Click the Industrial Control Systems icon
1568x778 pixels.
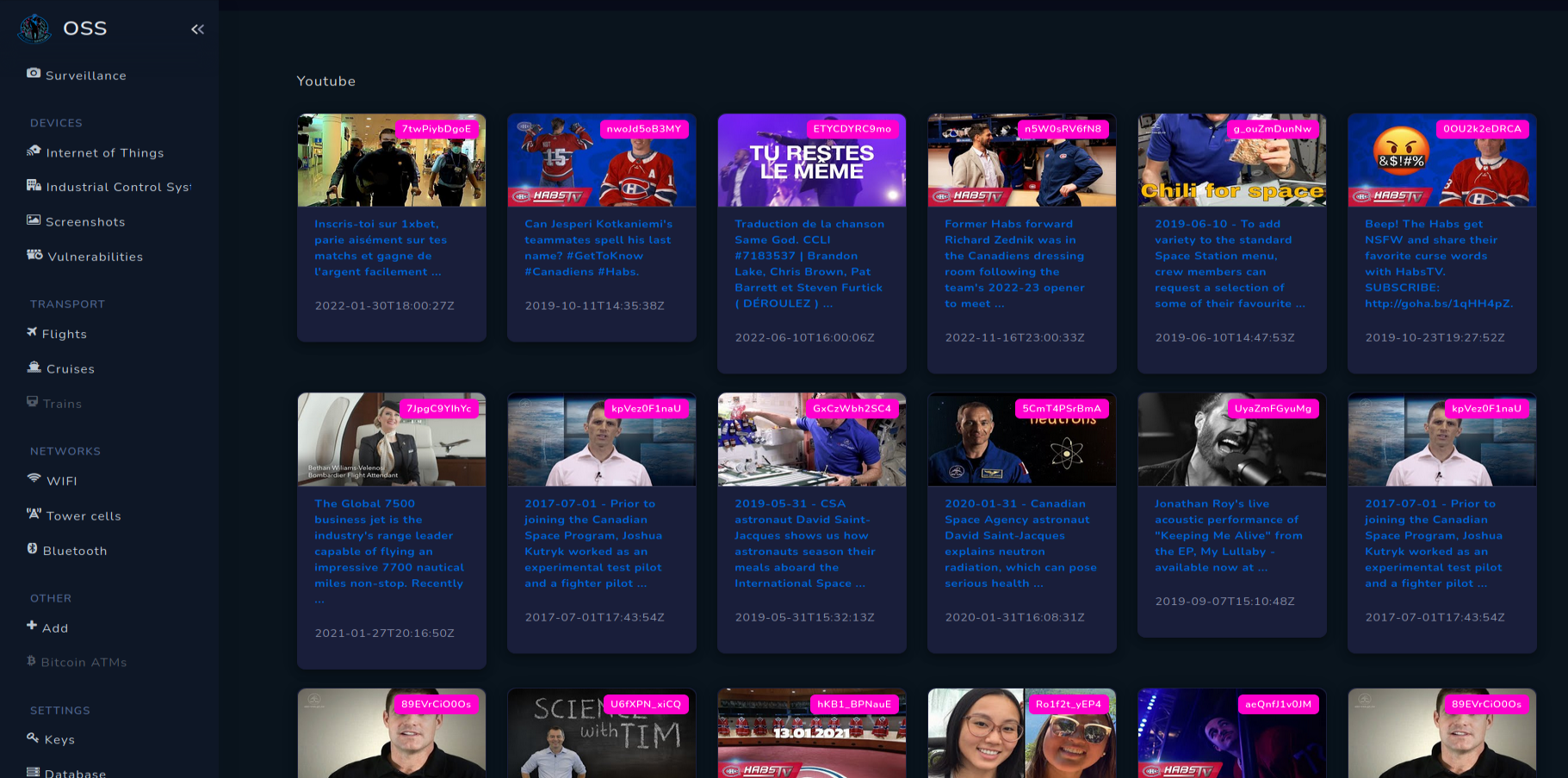click(34, 185)
